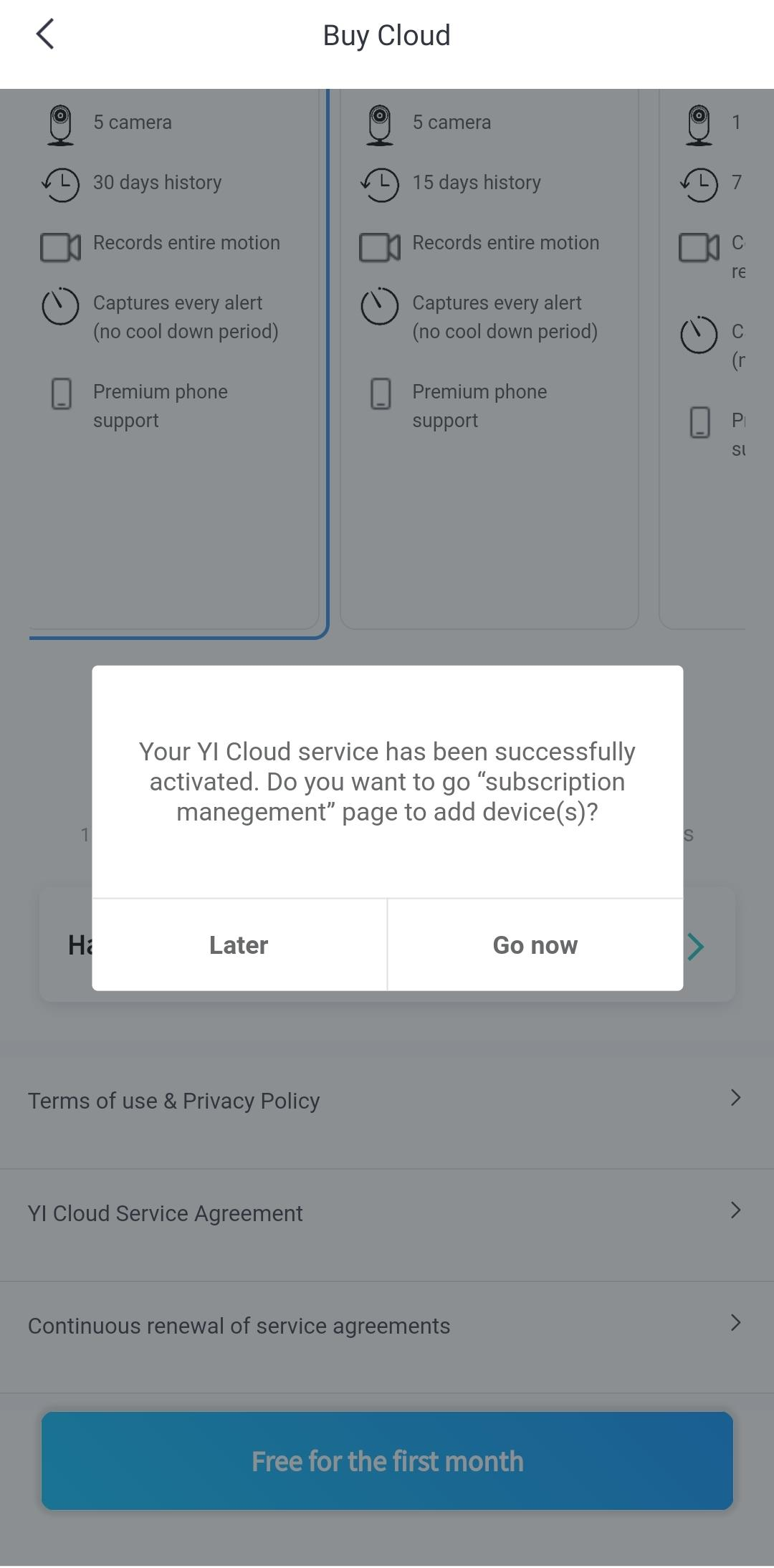This screenshot has width=774, height=1568.
Task: Click history clock icon beside 15 days history
Action: point(380,185)
